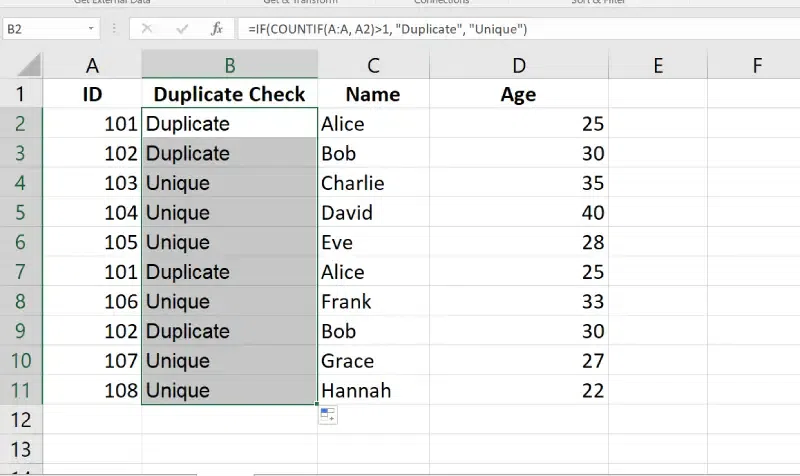Expand the Name Box dropdown arrow
Viewport: 800px width, 476px height.
coord(92,29)
